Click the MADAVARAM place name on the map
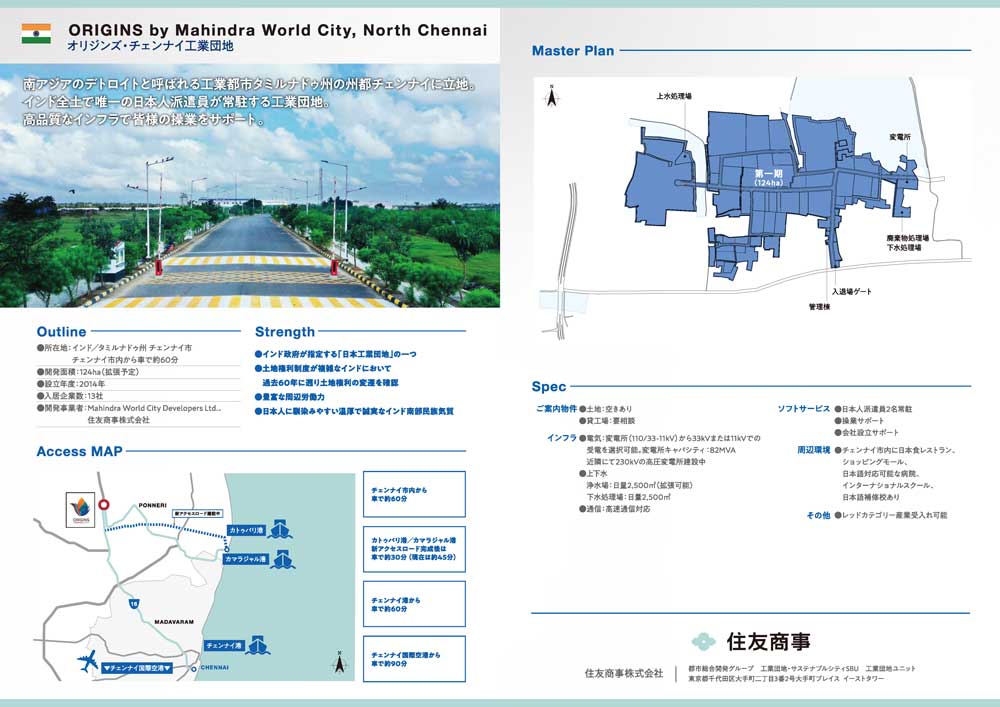This screenshot has height=707, width=1000. tap(174, 622)
